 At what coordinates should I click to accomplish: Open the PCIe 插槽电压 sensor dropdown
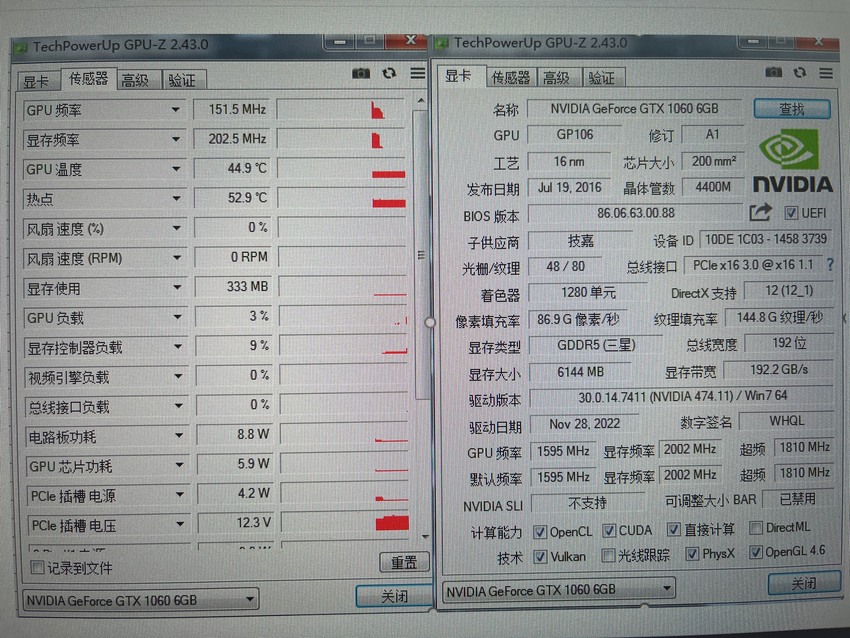click(x=179, y=524)
